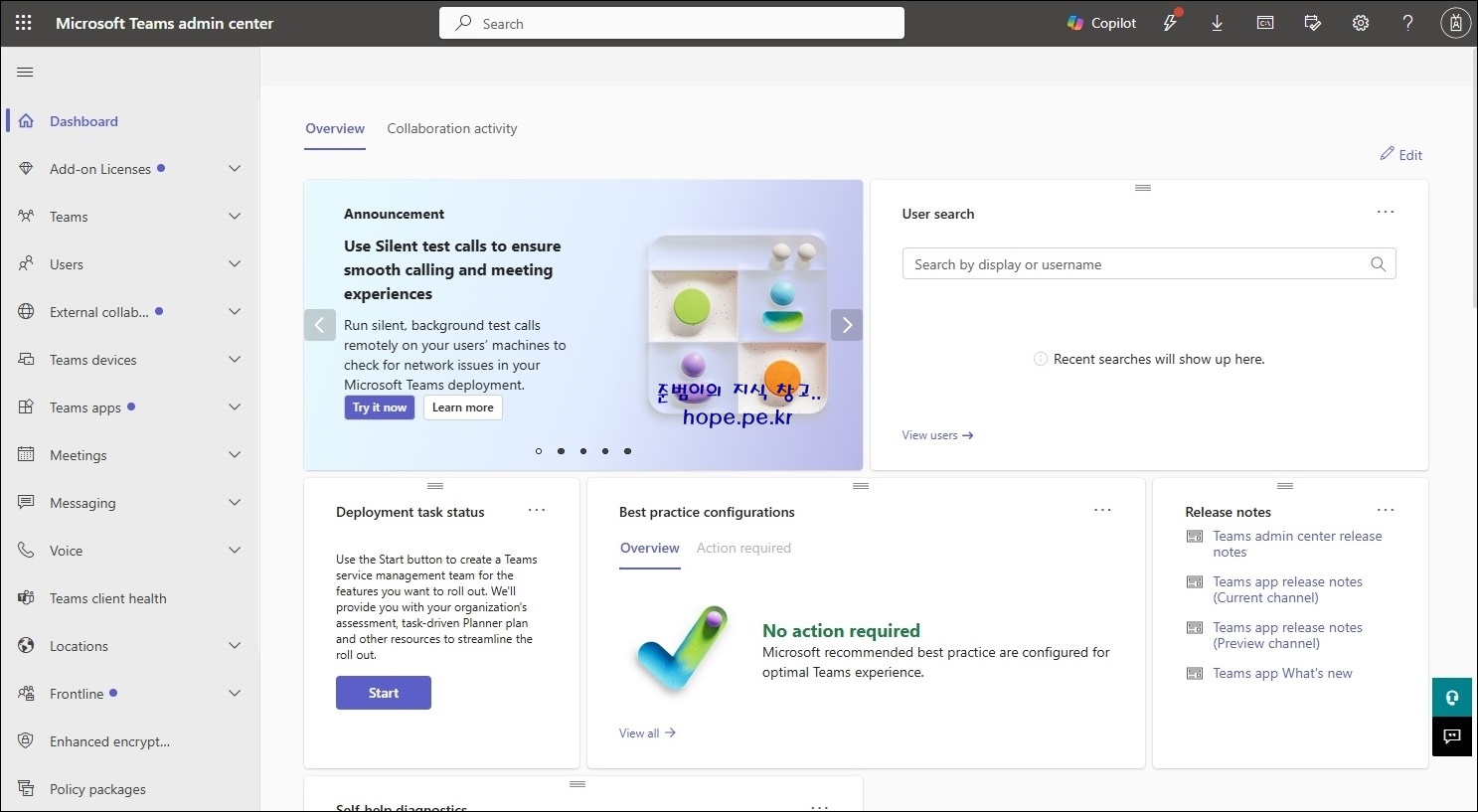Select the first announcement carousel dot
The image size is (1478, 812).
coord(539,451)
